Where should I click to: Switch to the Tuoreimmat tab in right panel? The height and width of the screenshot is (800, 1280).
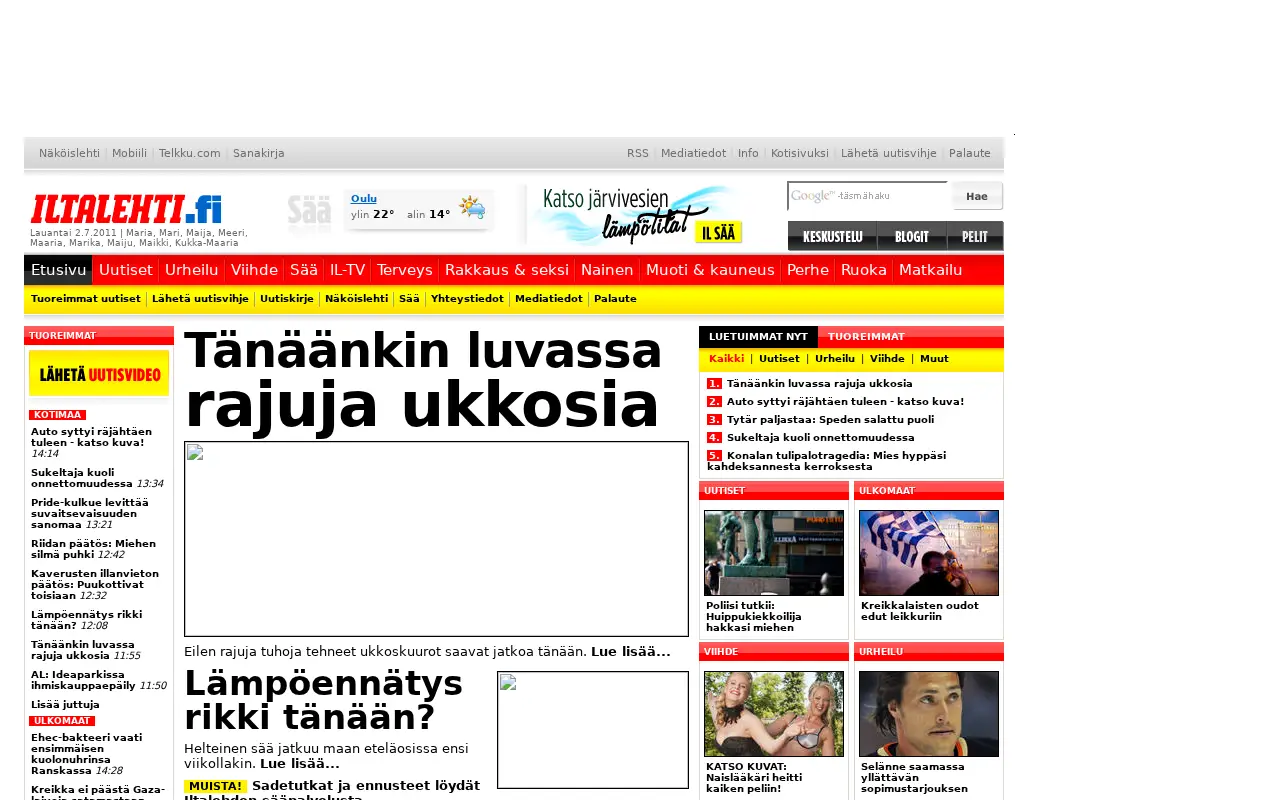(866, 337)
